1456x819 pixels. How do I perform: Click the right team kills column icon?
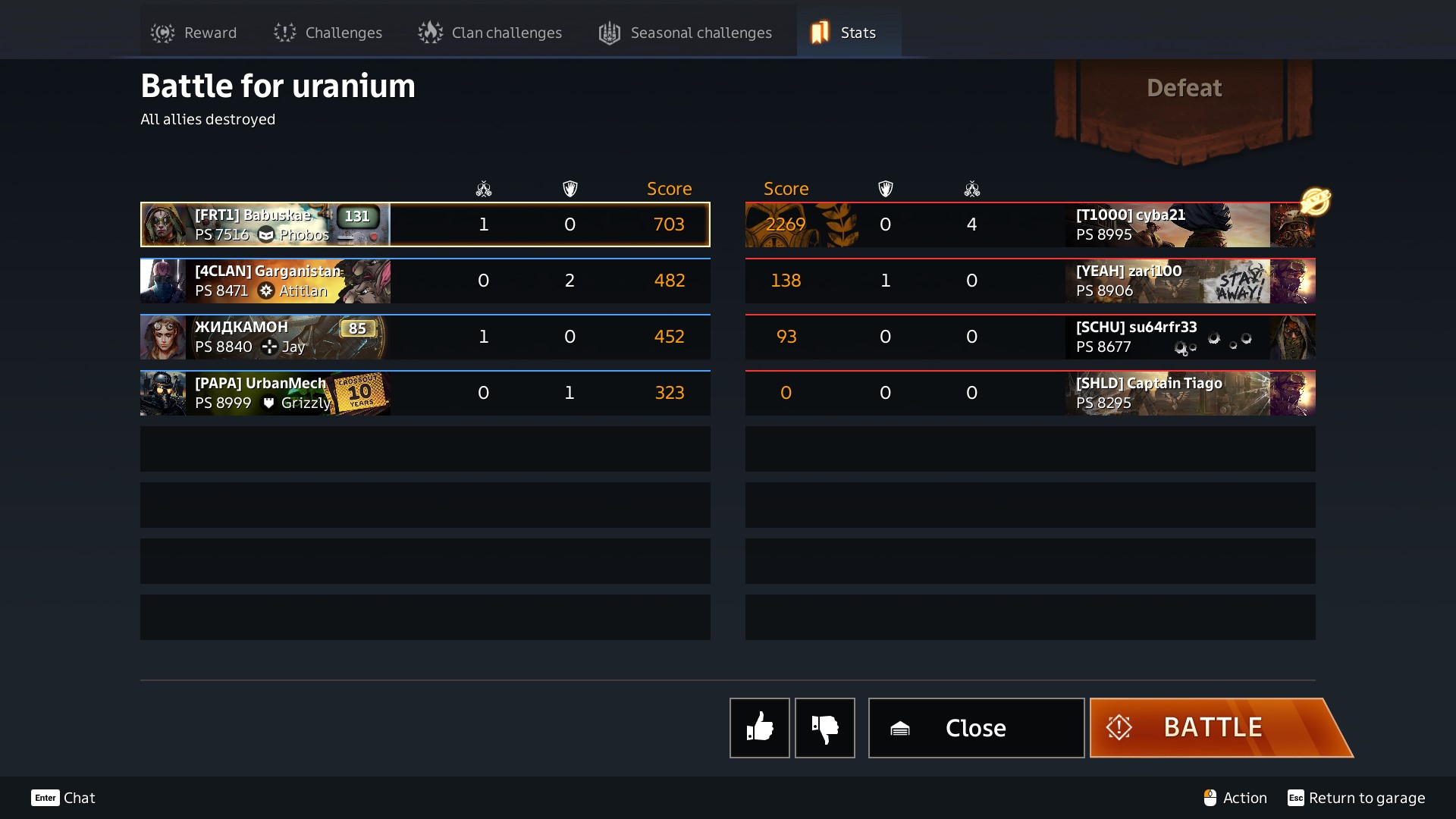tap(972, 189)
